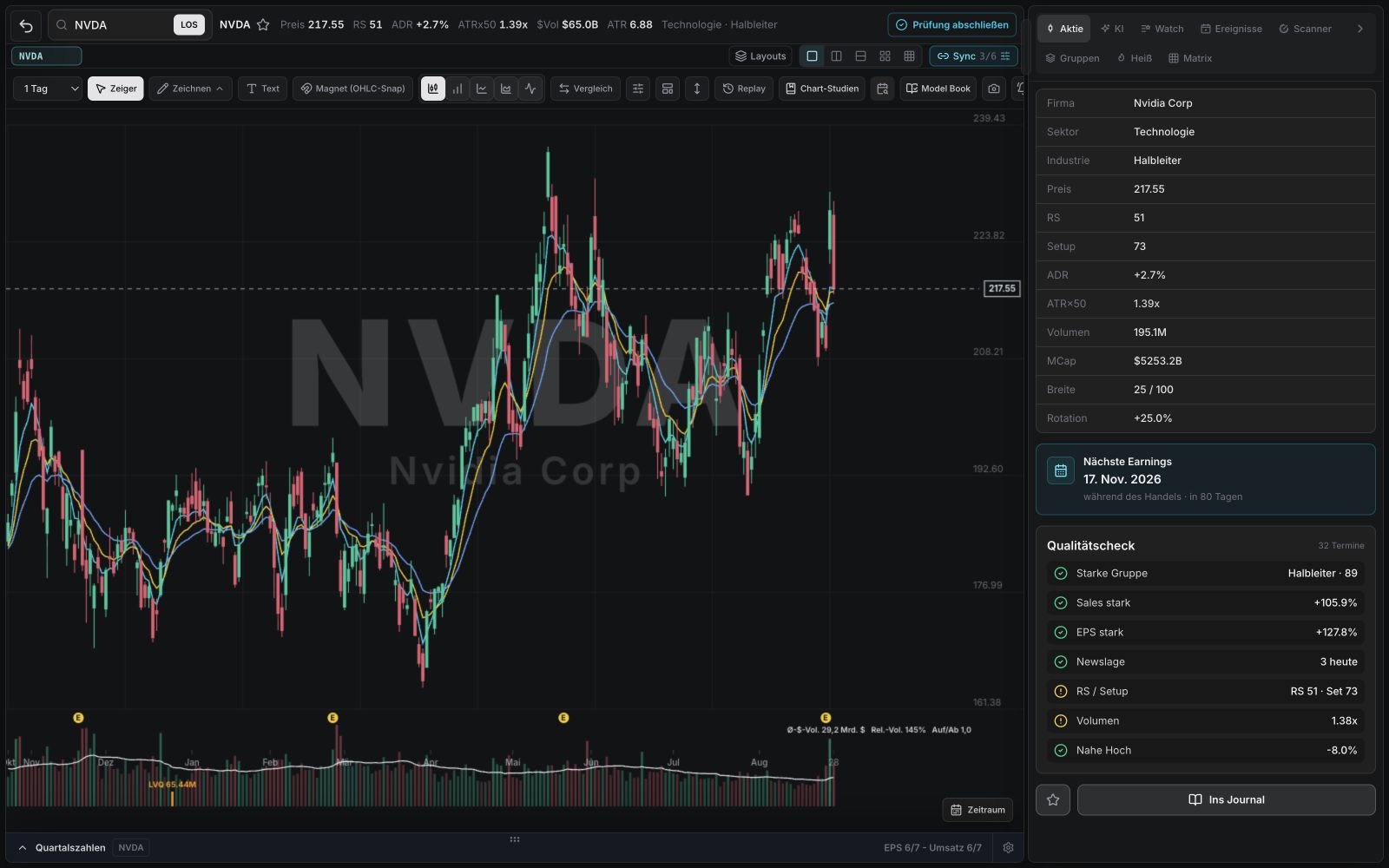Open the Model Book menu
Screen dimensions: 1389x868
click(x=938, y=89)
